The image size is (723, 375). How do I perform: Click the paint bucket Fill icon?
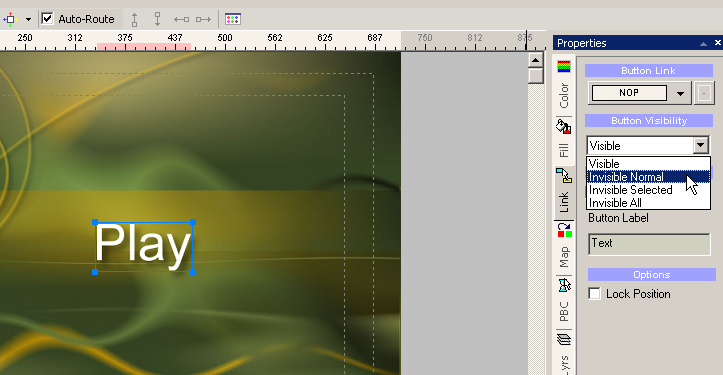click(x=563, y=126)
